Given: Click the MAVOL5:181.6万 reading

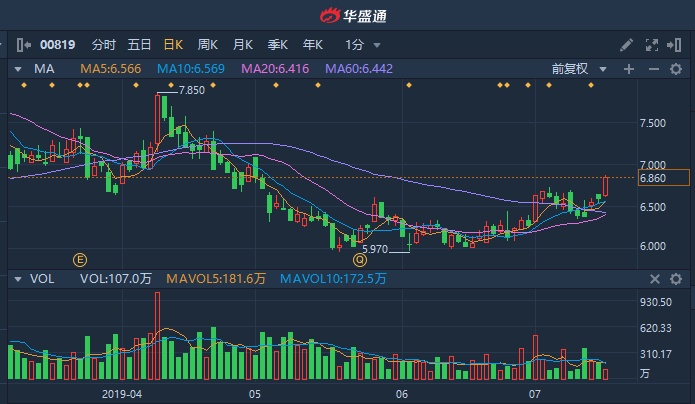Looking at the screenshot, I should tap(216, 279).
